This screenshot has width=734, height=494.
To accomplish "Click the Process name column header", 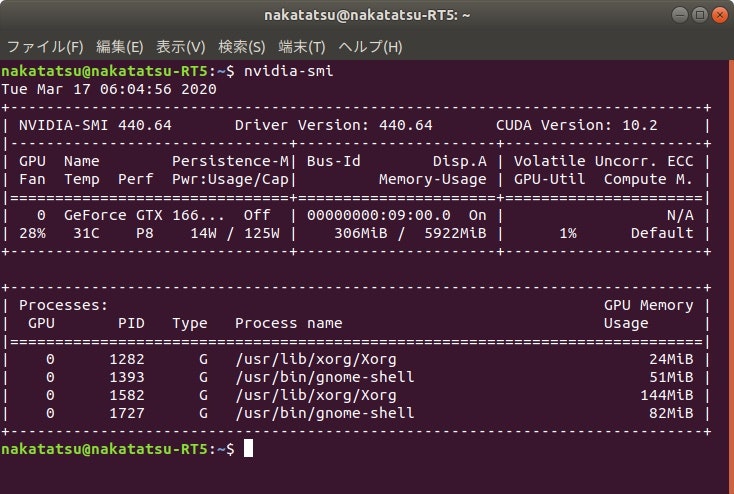I will click(x=288, y=323).
